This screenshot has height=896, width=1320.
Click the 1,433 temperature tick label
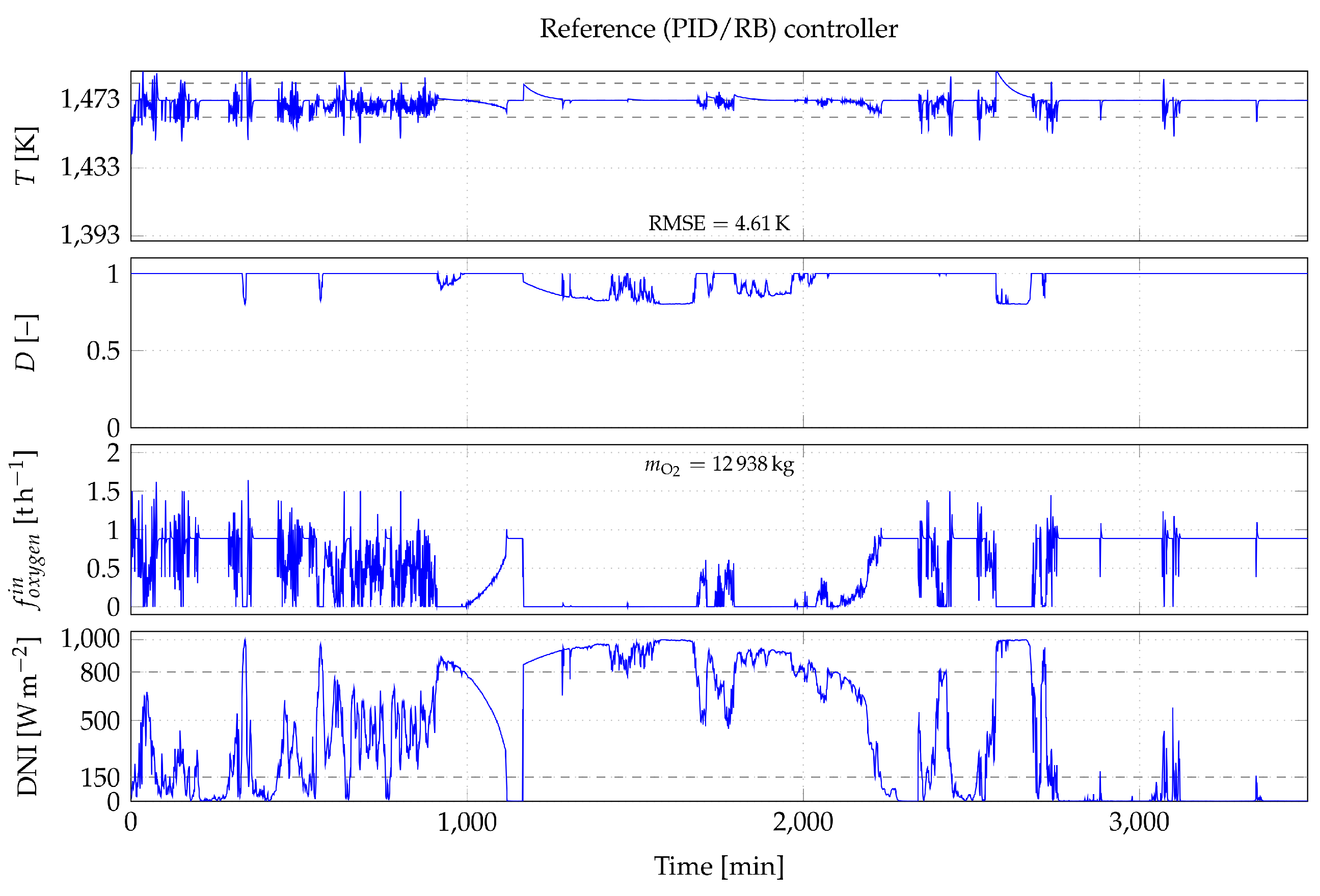tap(90, 167)
